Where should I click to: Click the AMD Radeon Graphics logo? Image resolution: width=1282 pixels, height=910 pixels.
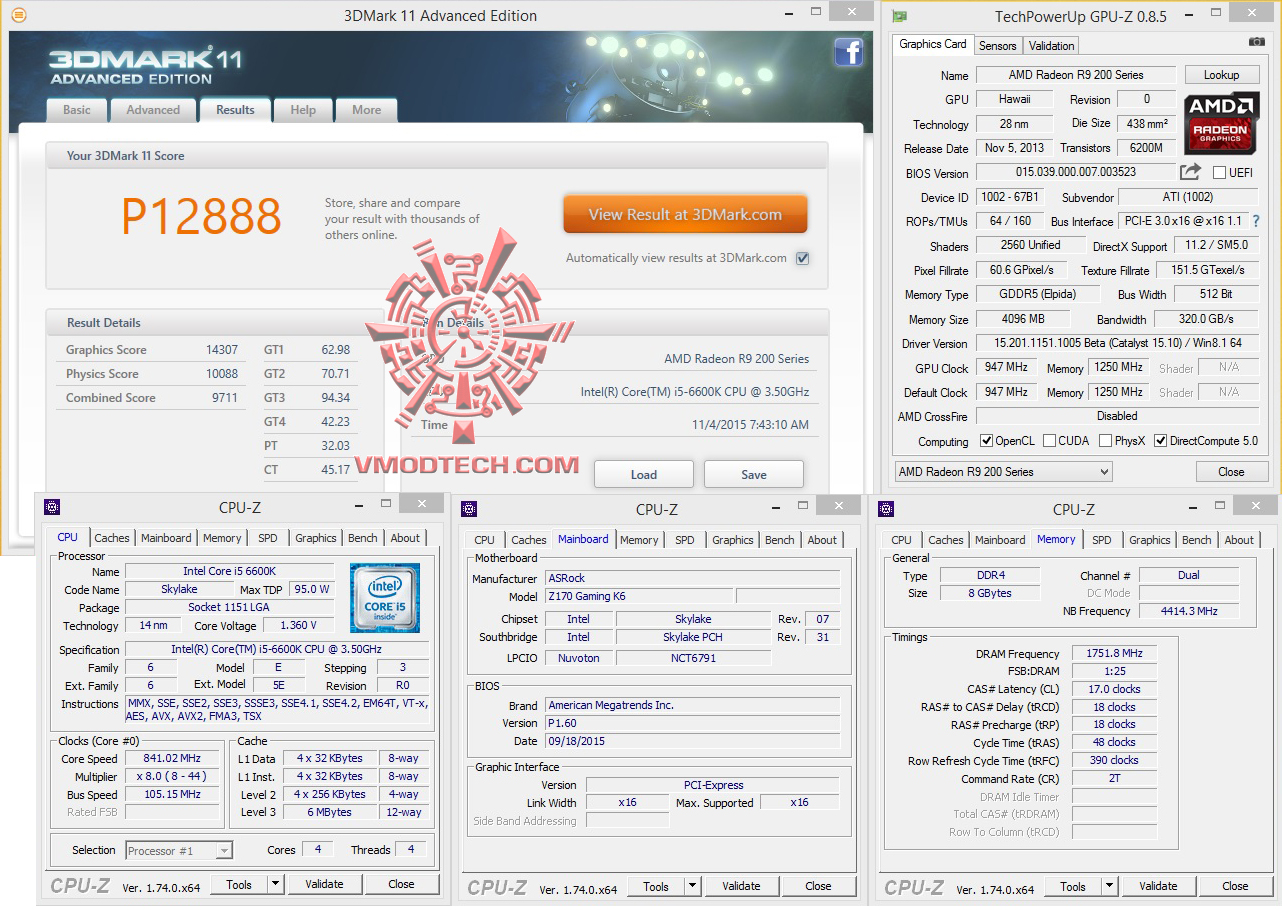(1220, 124)
